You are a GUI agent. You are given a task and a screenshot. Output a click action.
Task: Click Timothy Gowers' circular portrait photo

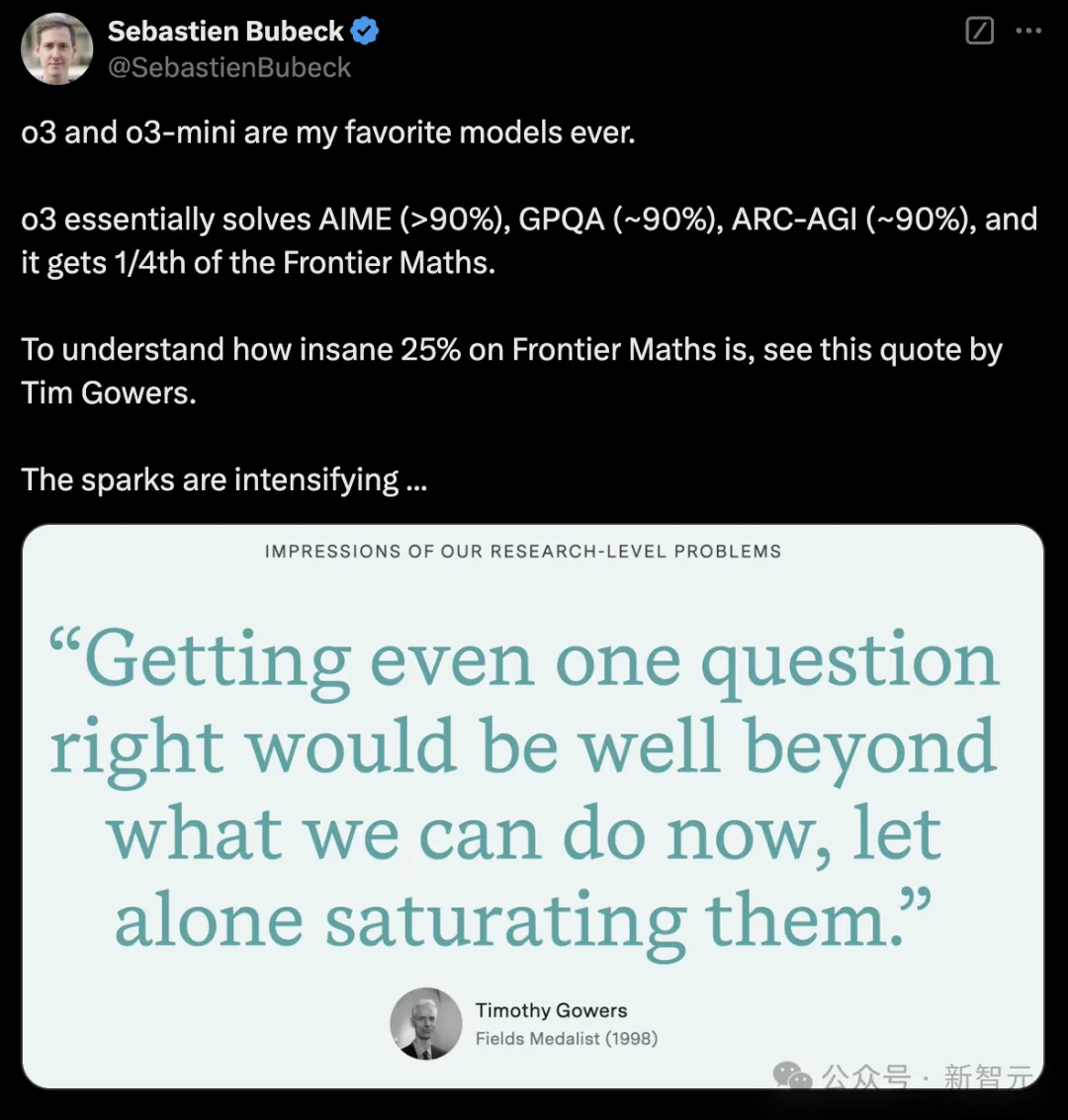tap(426, 1023)
